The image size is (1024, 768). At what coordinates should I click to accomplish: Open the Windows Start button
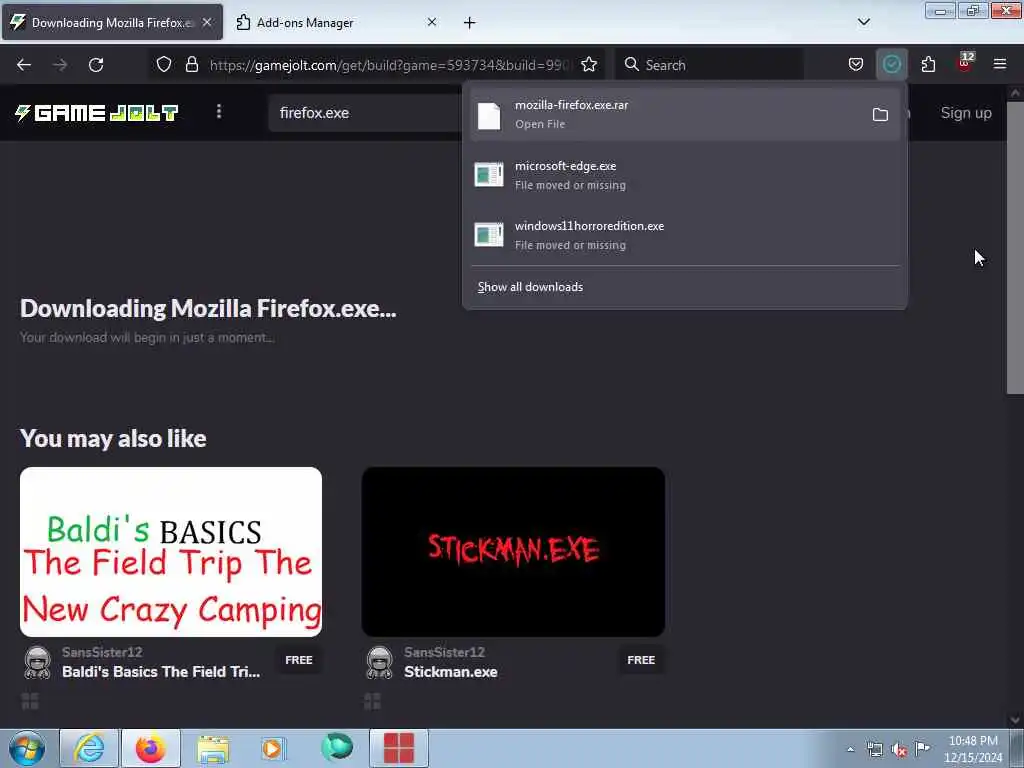[27, 748]
